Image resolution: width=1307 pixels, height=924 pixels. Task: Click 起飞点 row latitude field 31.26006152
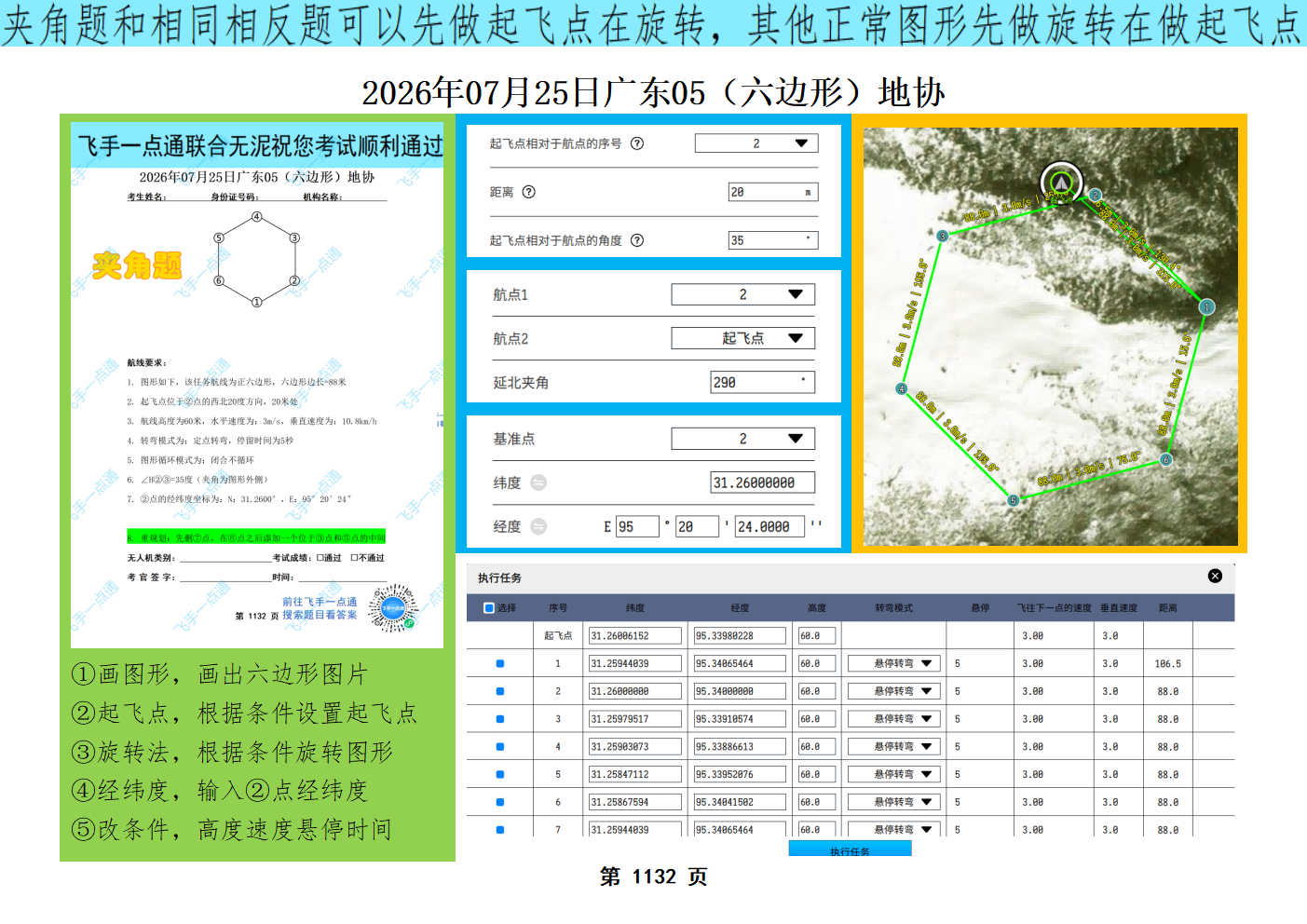point(637,636)
